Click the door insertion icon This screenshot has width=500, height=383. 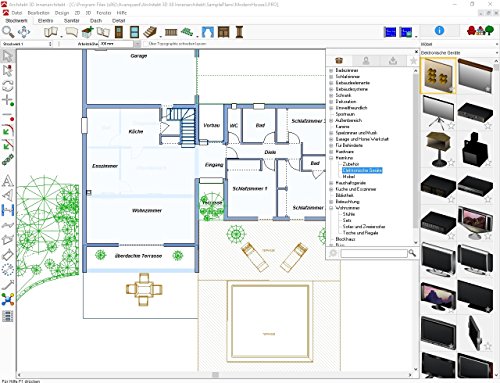click(x=119, y=32)
